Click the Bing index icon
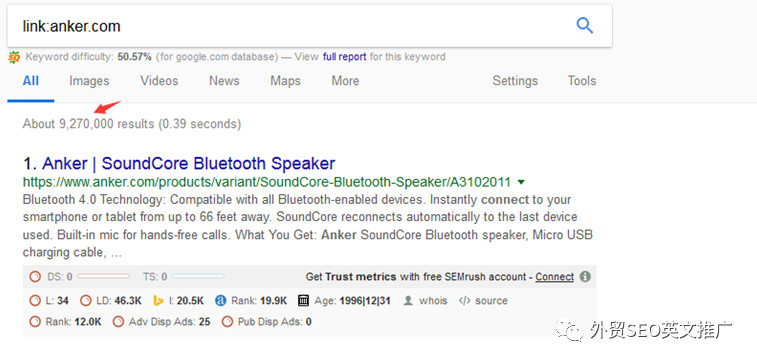This screenshot has height=363, width=757. coord(158,301)
